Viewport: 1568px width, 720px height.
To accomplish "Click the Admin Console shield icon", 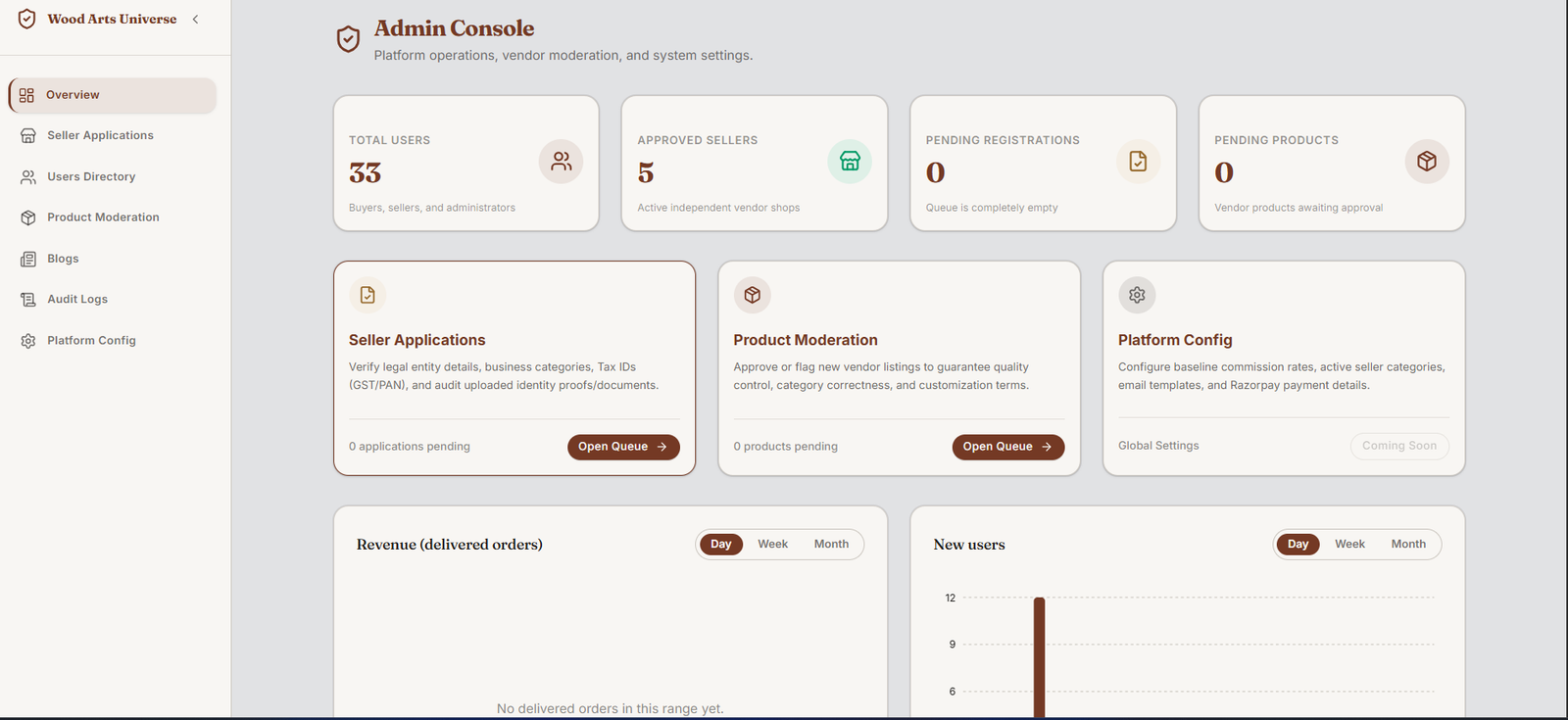I will (348, 39).
